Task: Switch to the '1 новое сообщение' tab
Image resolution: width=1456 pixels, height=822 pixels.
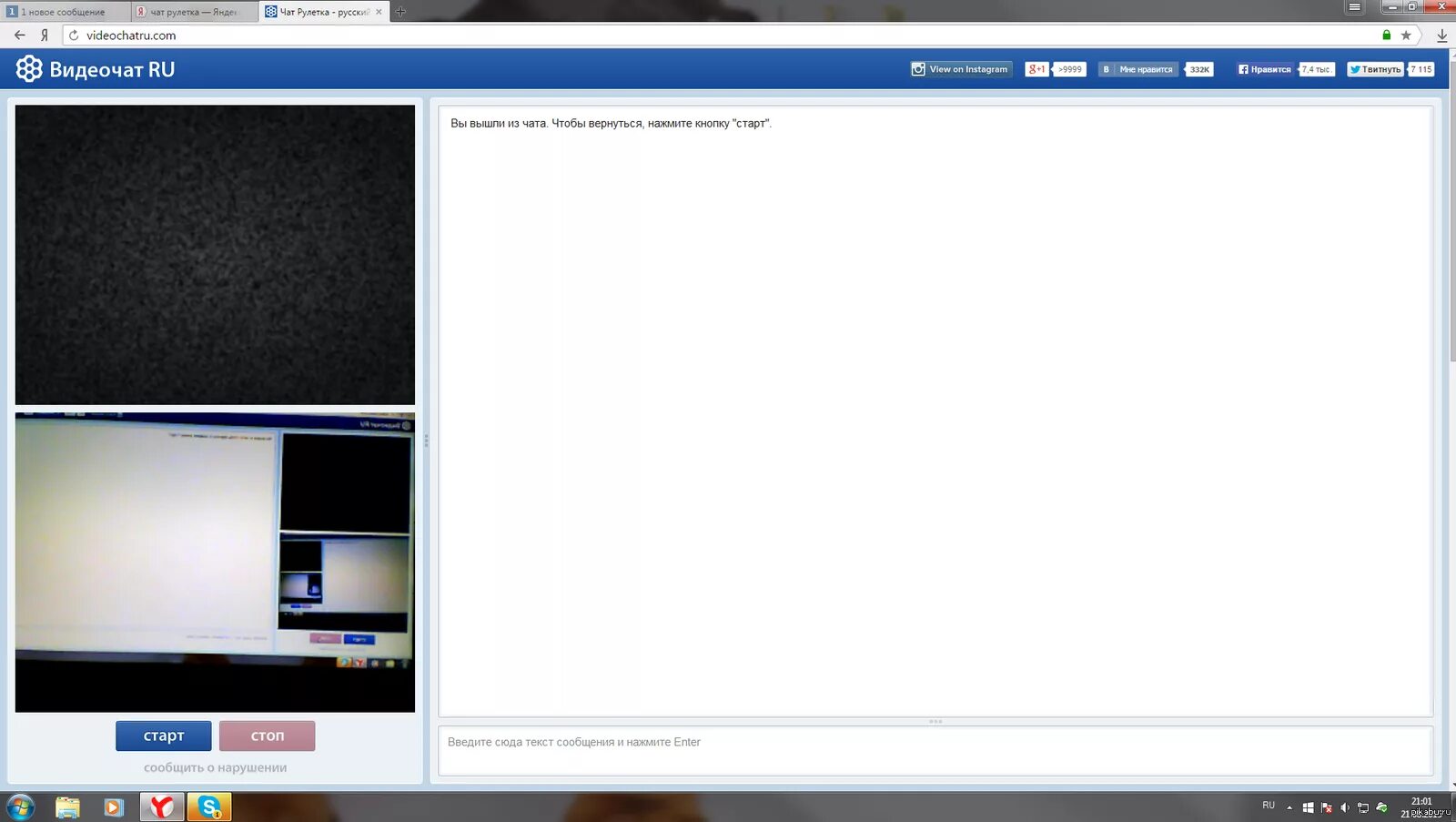Action: [x=64, y=12]
